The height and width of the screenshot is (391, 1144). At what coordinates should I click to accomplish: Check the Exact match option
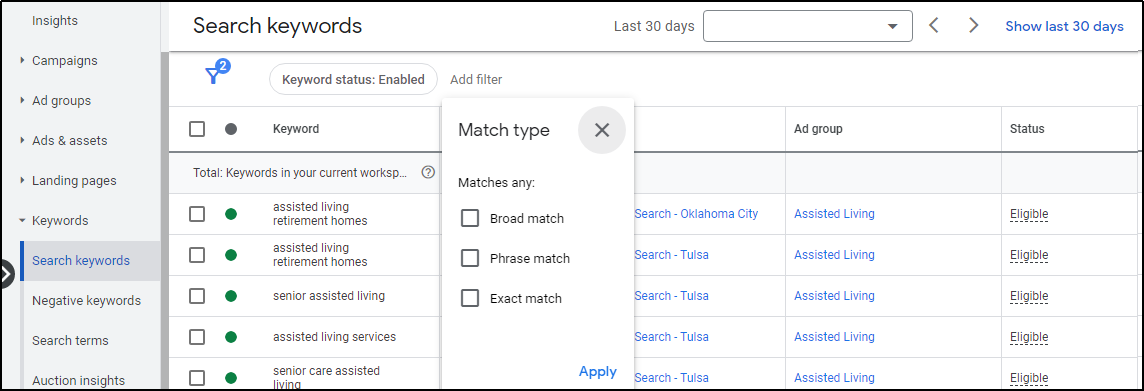tap(470, 298)
